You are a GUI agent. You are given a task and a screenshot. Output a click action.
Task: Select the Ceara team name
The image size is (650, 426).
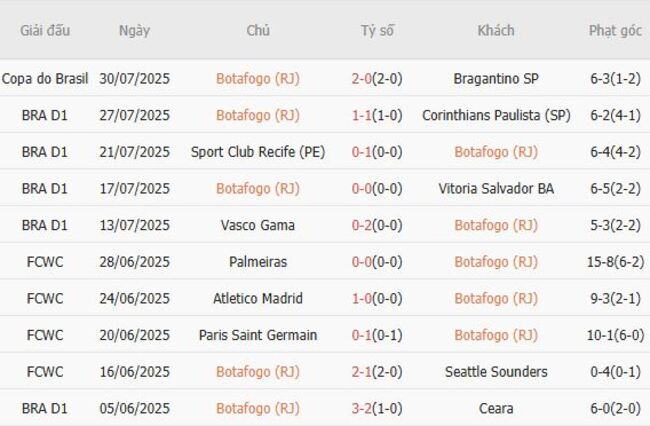click(x=496, y=408)
